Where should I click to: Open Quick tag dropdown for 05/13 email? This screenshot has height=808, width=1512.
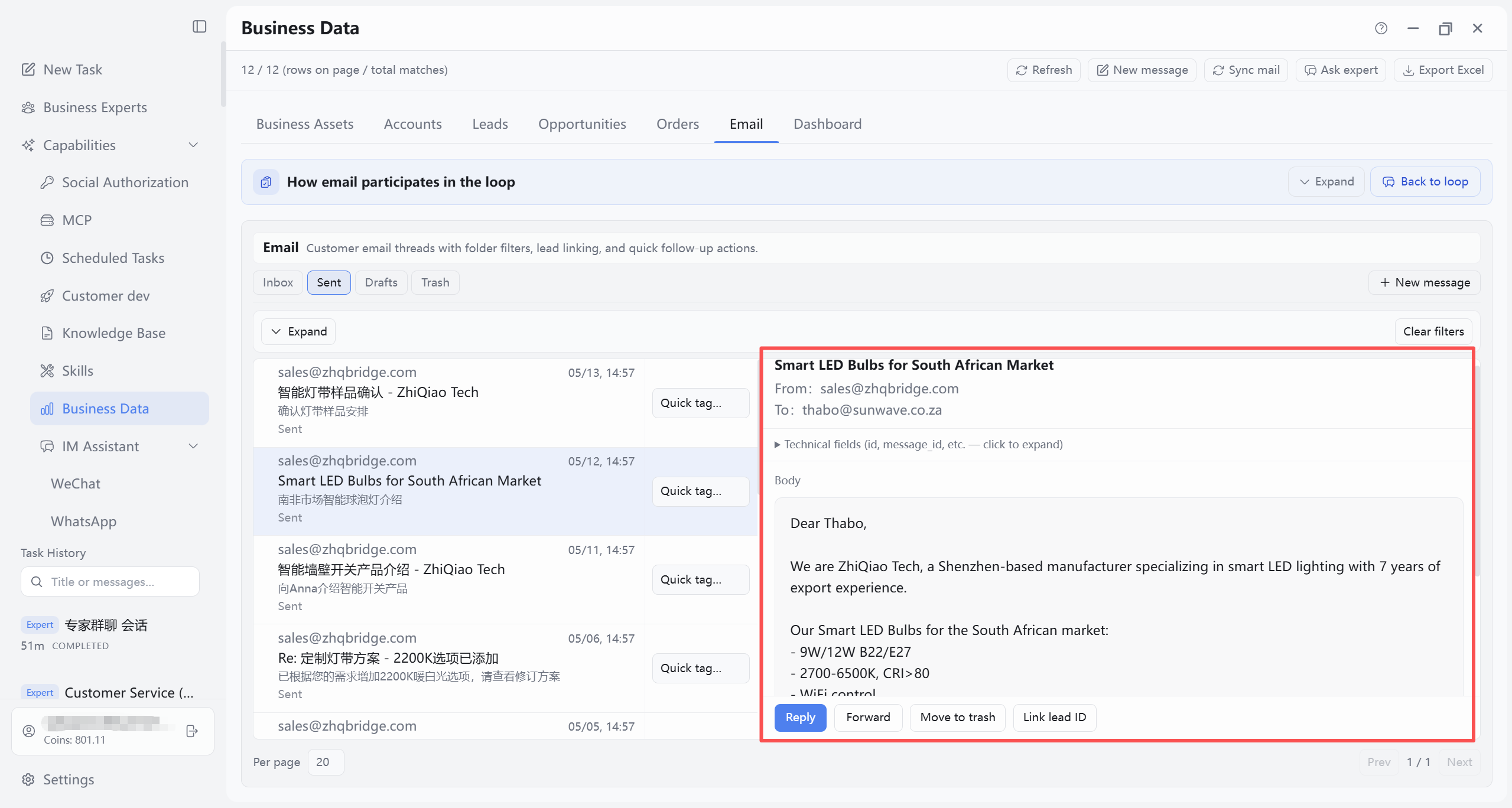[701, 403]
